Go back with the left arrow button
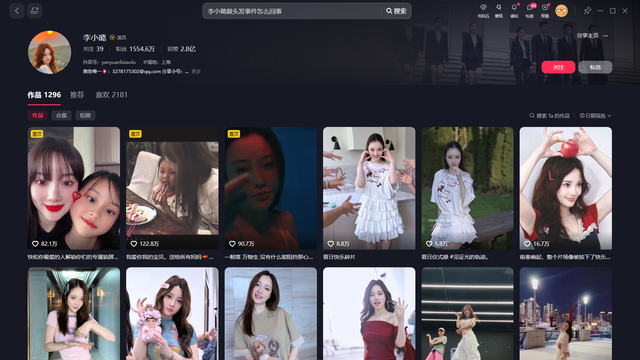 point(17,11)
